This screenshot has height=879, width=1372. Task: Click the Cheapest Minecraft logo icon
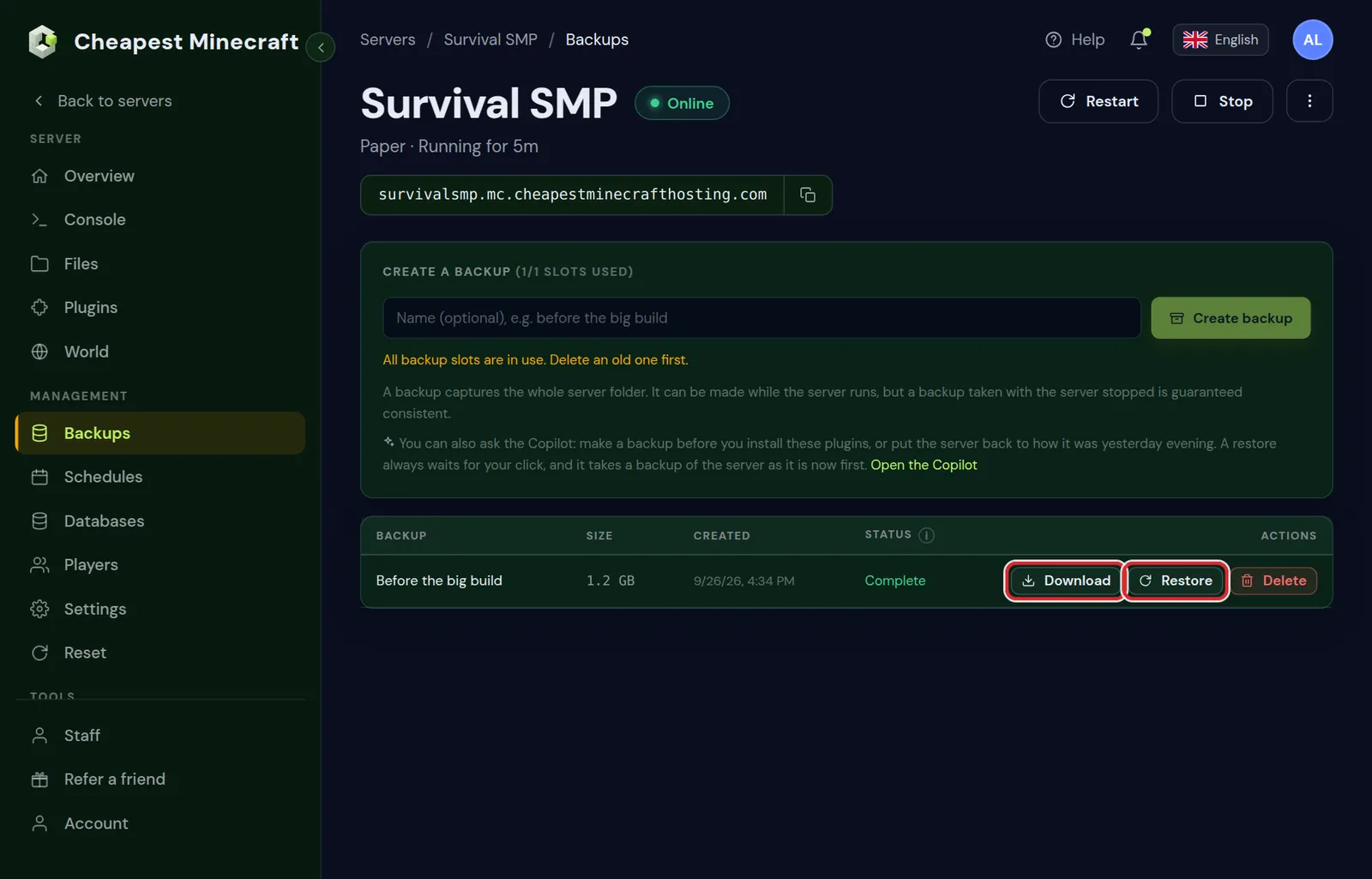[x=42, y=41]
